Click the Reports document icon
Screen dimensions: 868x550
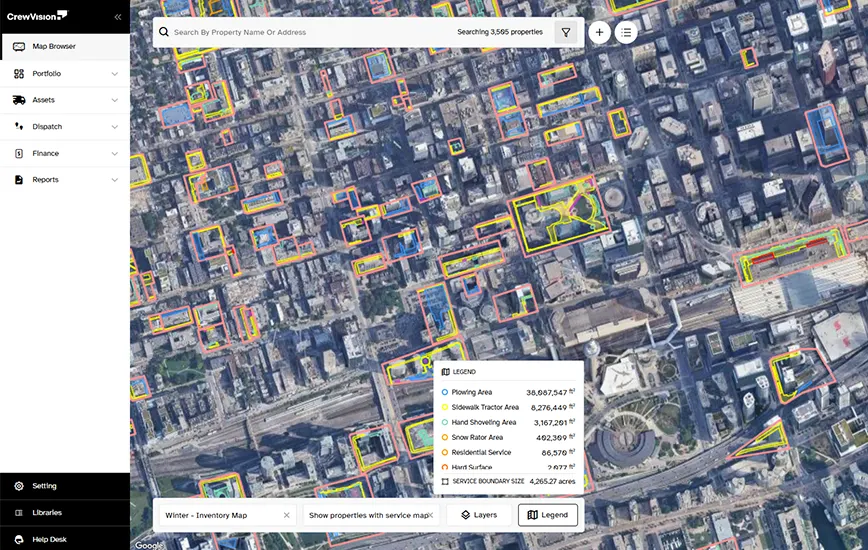click(19, 180)
